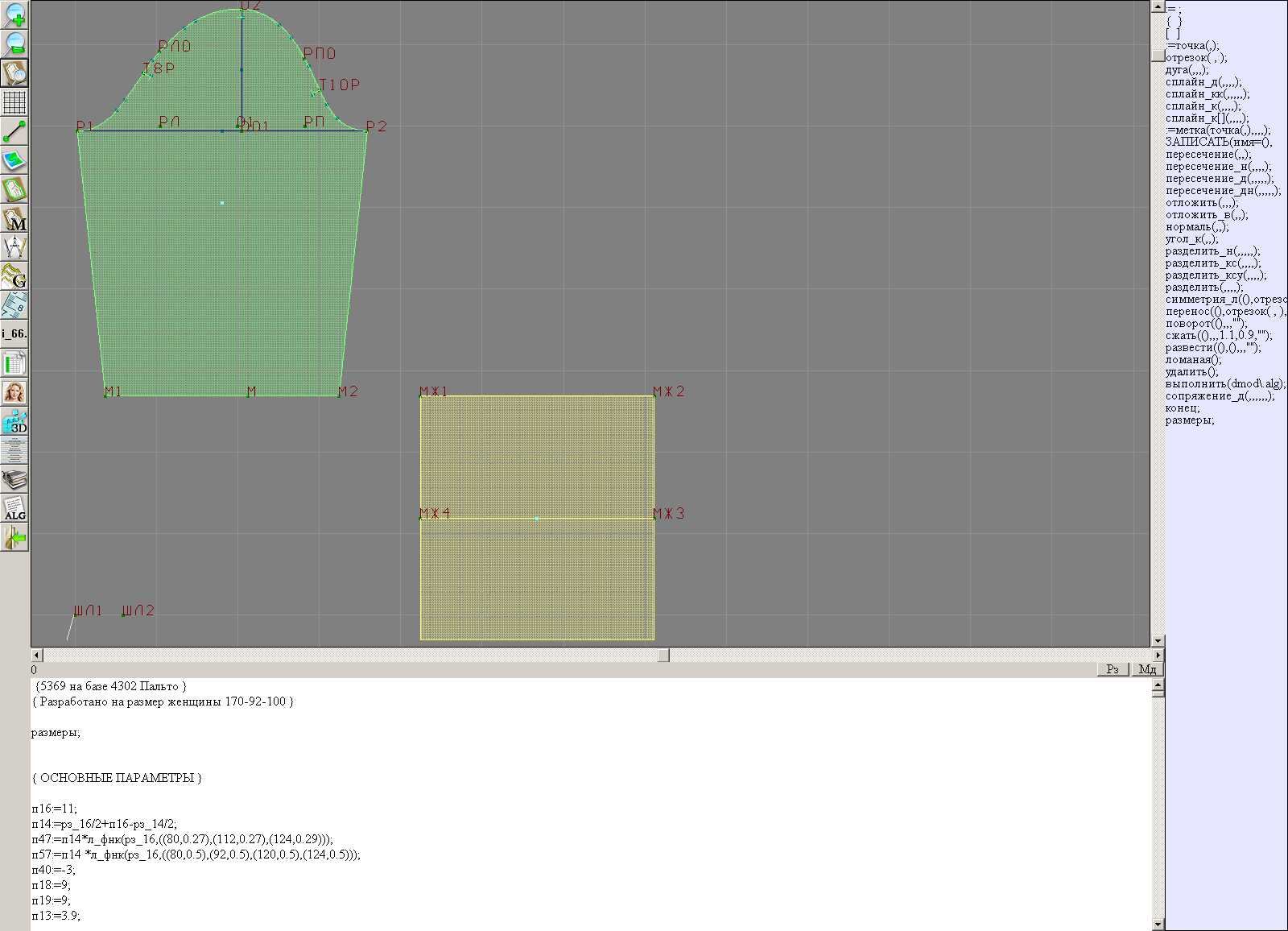This screenshot has width=1288, height=931.
Task: Open the ALG algorithm document icon
Action: click(x=14, y=509)
